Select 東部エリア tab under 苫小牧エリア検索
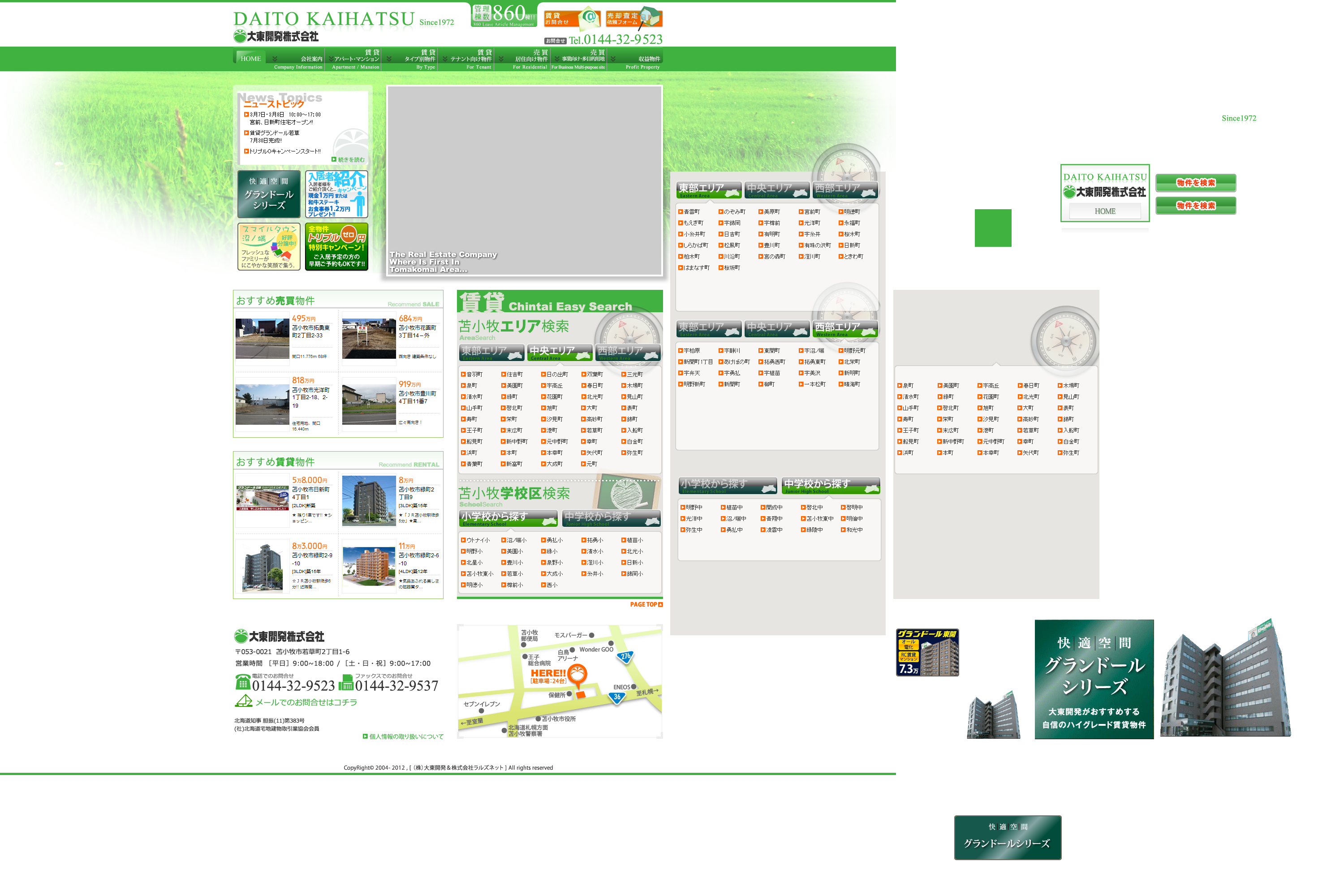The height and width of the screenshot is (896, 1344). click(x=492, y=352)
